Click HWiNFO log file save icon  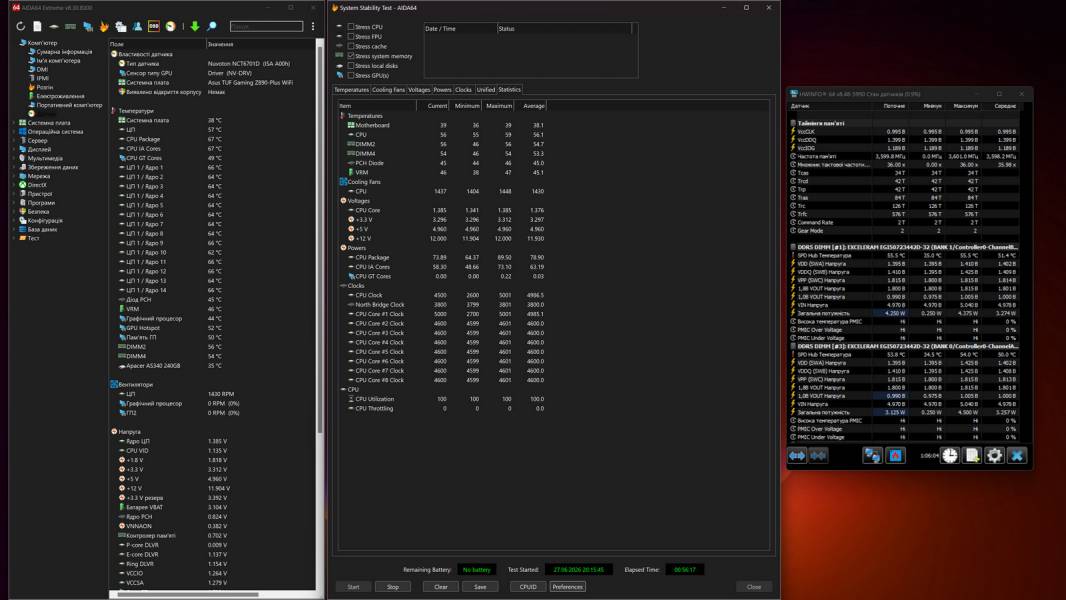[972, 455]
